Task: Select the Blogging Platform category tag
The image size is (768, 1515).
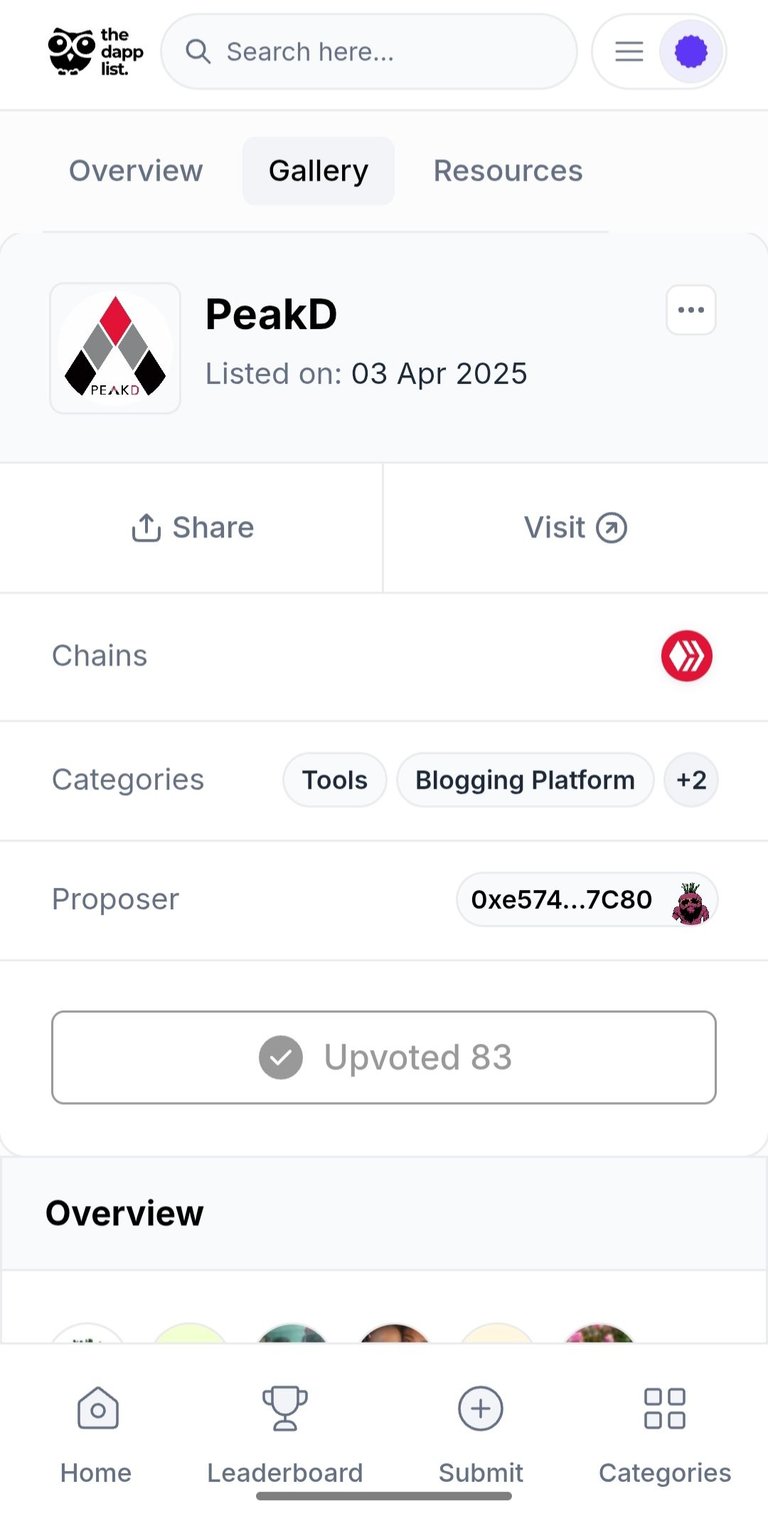Action: [525, 780]
